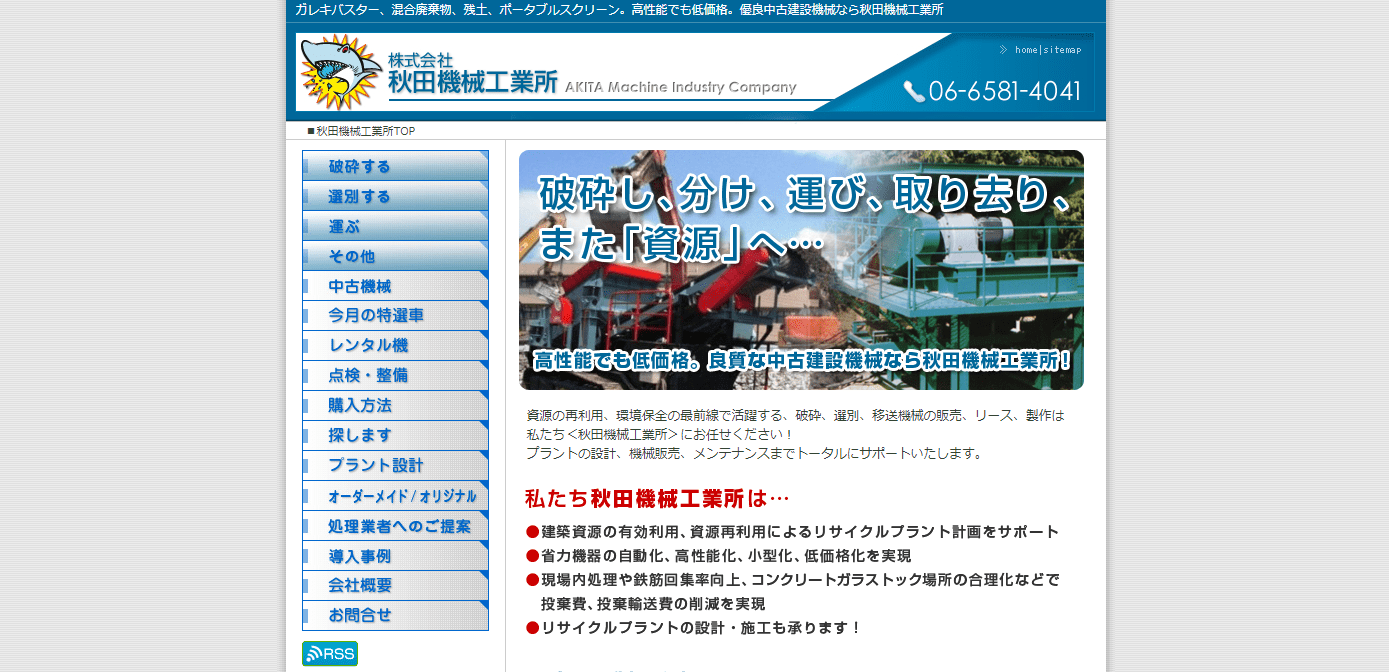Open the 破砕する menu item
Screen dimensions: 1389x672
click(395, 166)
